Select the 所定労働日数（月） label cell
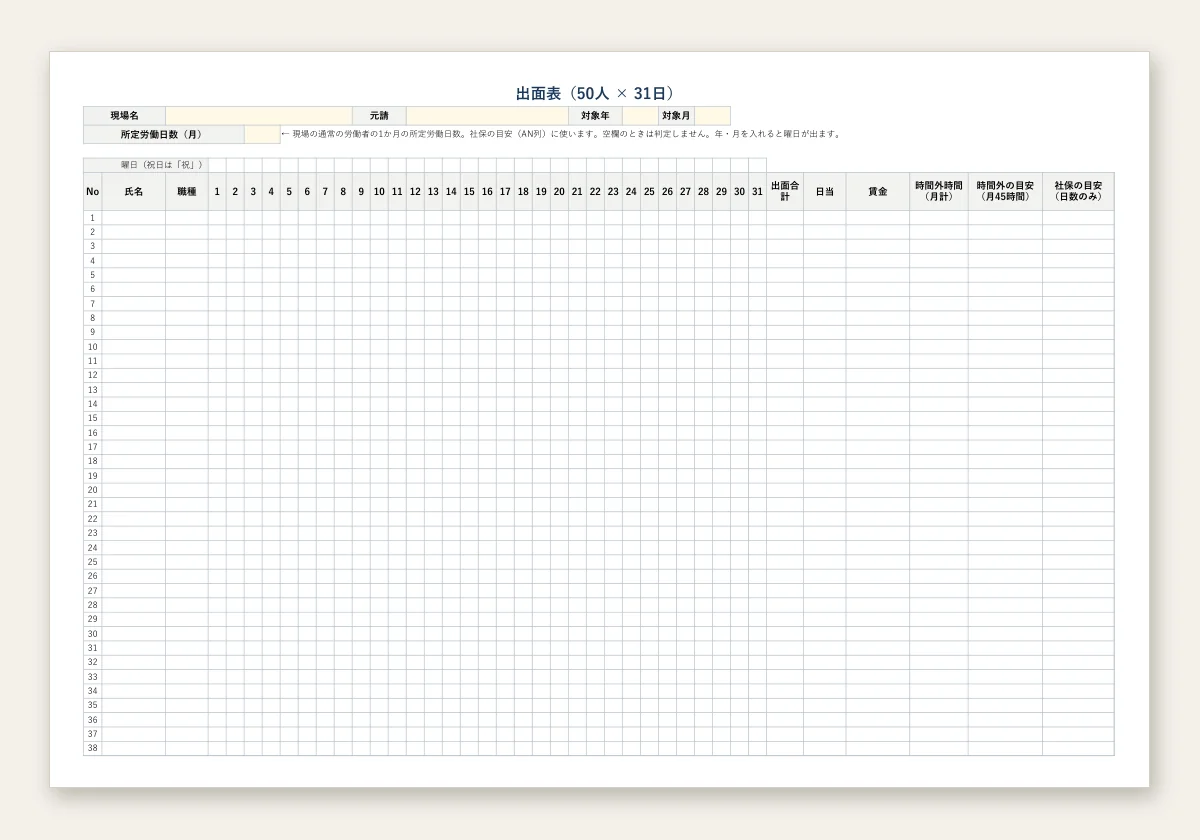This screenshot has width=1200, height=840. tap(164, 134)
